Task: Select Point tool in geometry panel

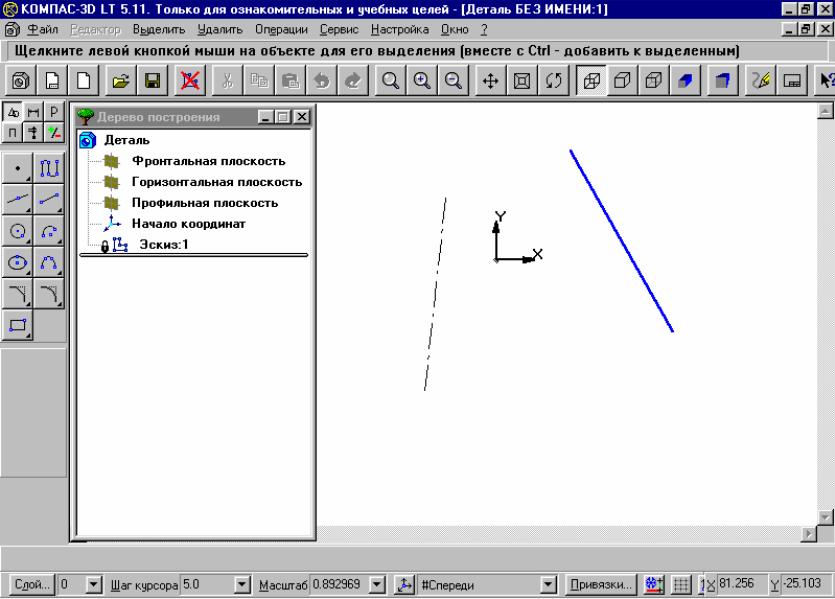Action: tap(18, 169)
